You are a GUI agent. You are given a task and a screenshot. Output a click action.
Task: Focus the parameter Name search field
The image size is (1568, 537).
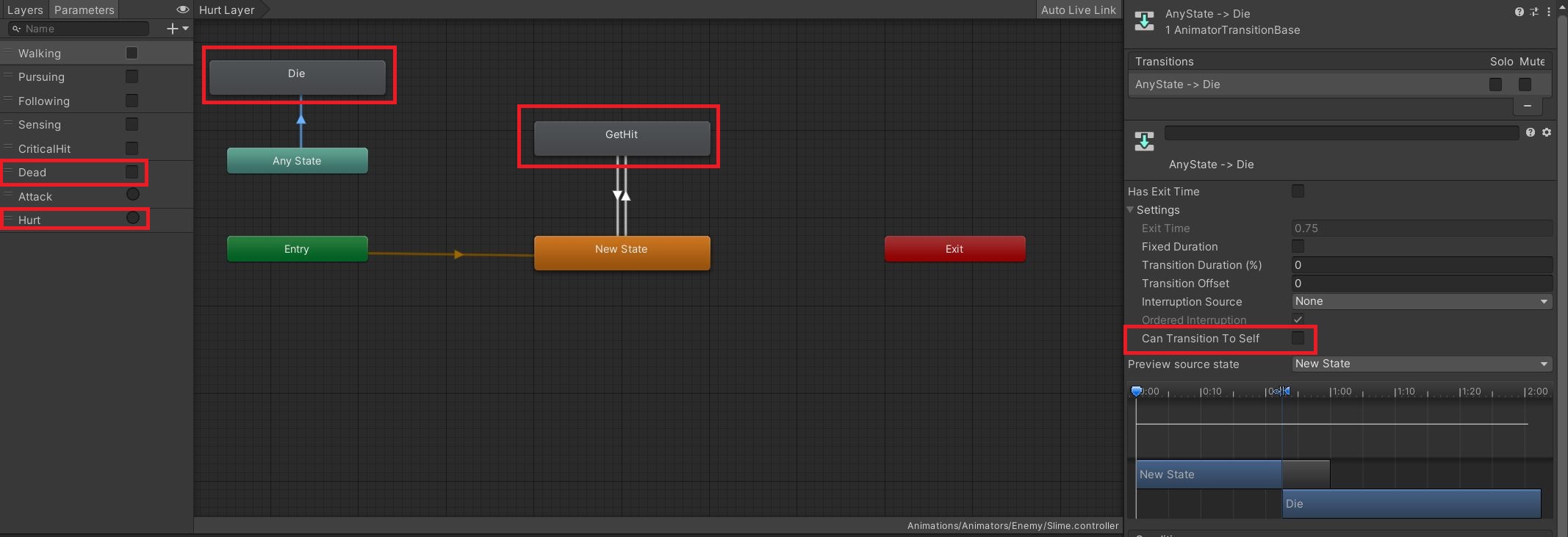(79, 29)
